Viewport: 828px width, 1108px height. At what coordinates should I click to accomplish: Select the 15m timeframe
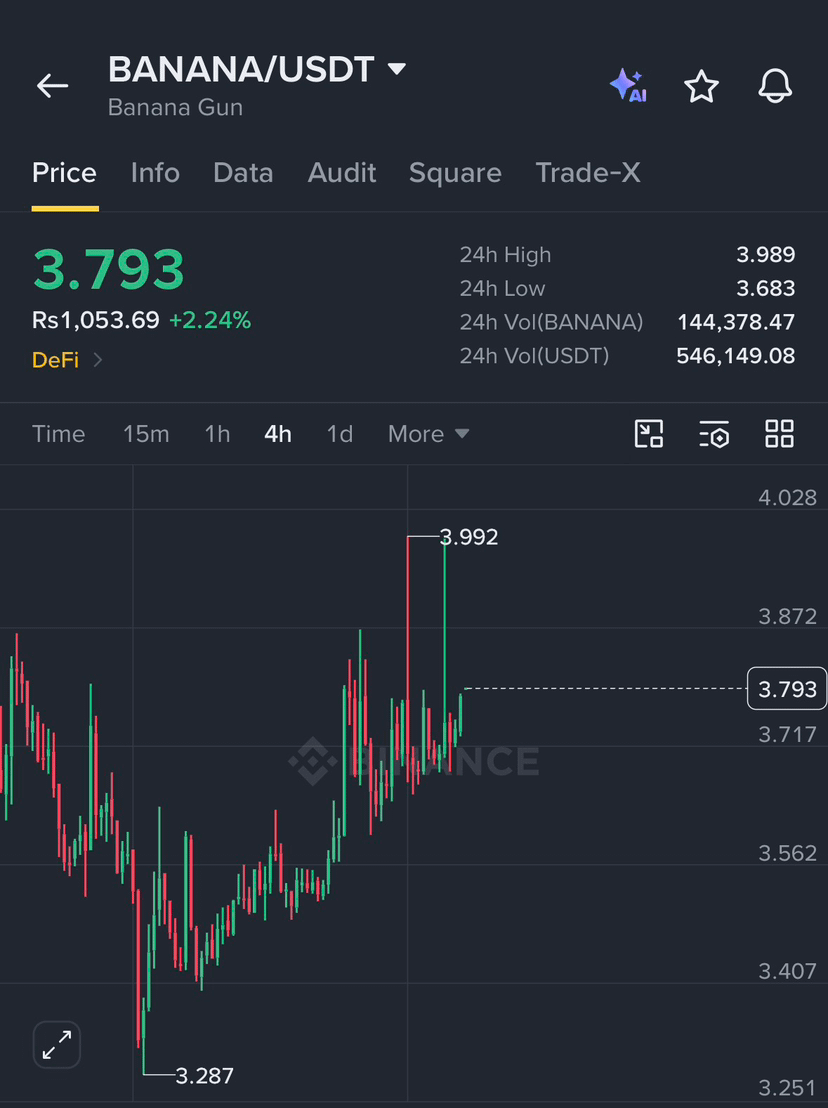146,434
